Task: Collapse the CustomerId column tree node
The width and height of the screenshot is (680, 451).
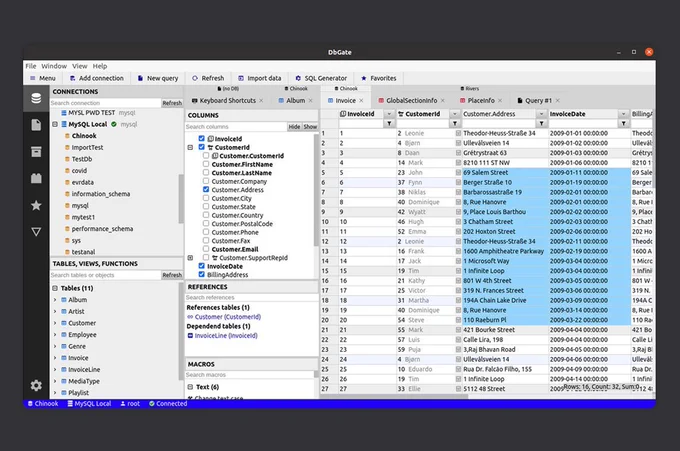Action: point(190,147)
